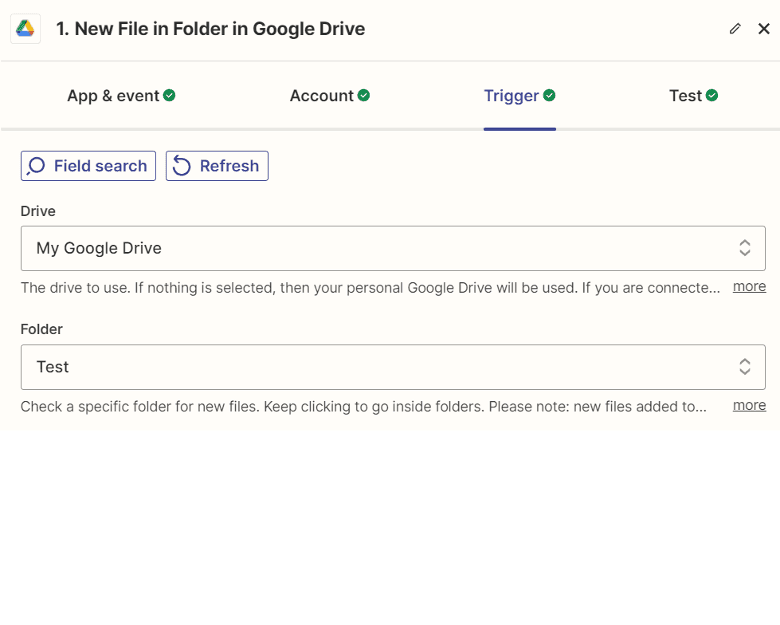780x625 pixels.
Task: Click the step title 'New File in Folder'
Action: pos(210,29)
